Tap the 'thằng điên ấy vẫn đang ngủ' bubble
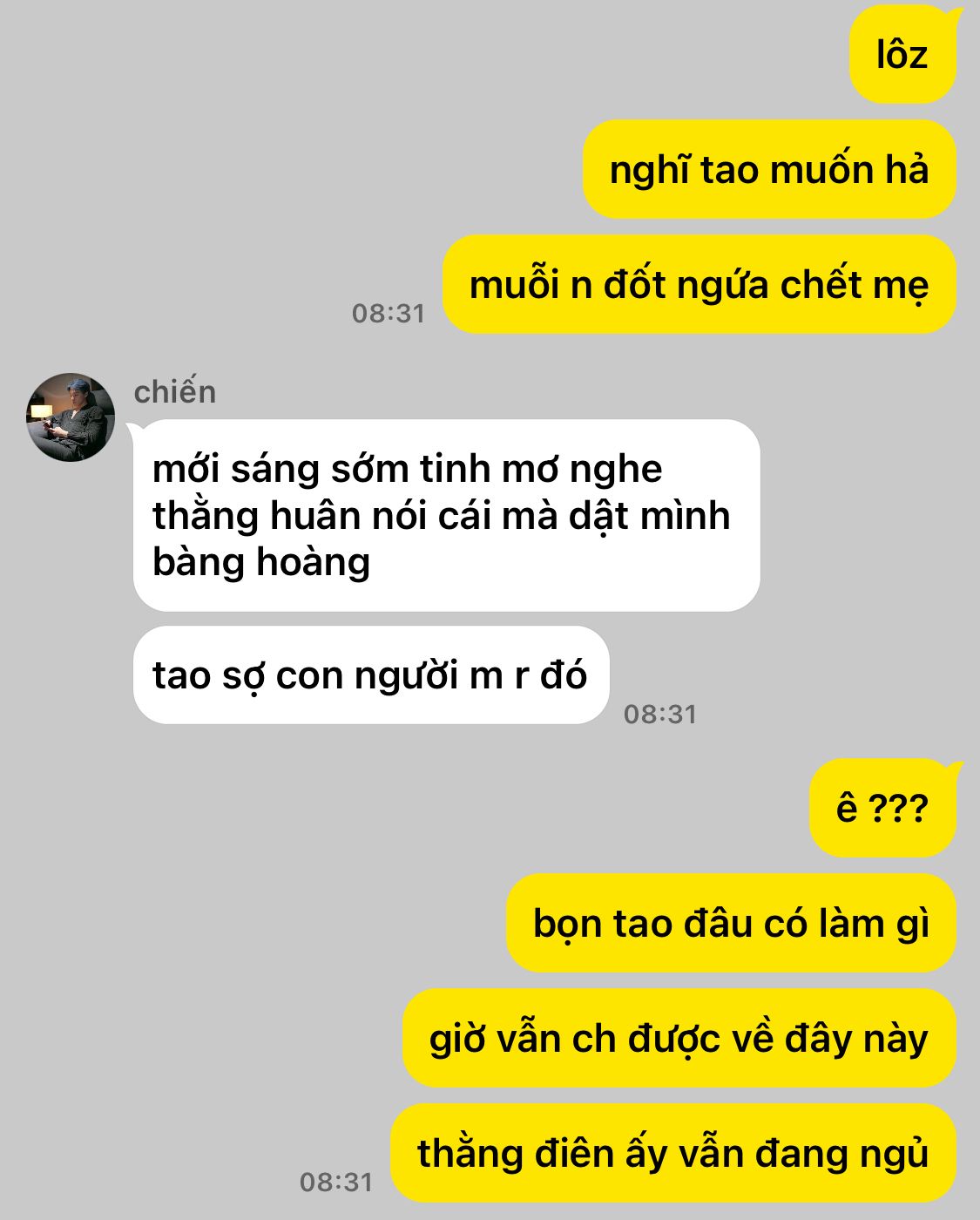Viewport: 980px width, 1220px height. [x=673, y=1153]
